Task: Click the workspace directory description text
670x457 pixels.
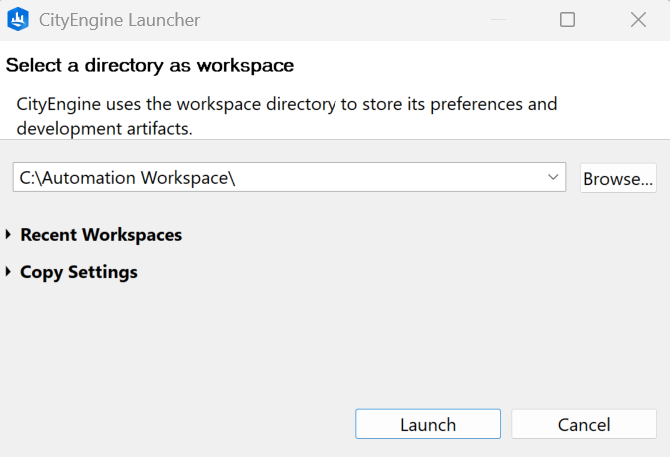Action: 287,116
